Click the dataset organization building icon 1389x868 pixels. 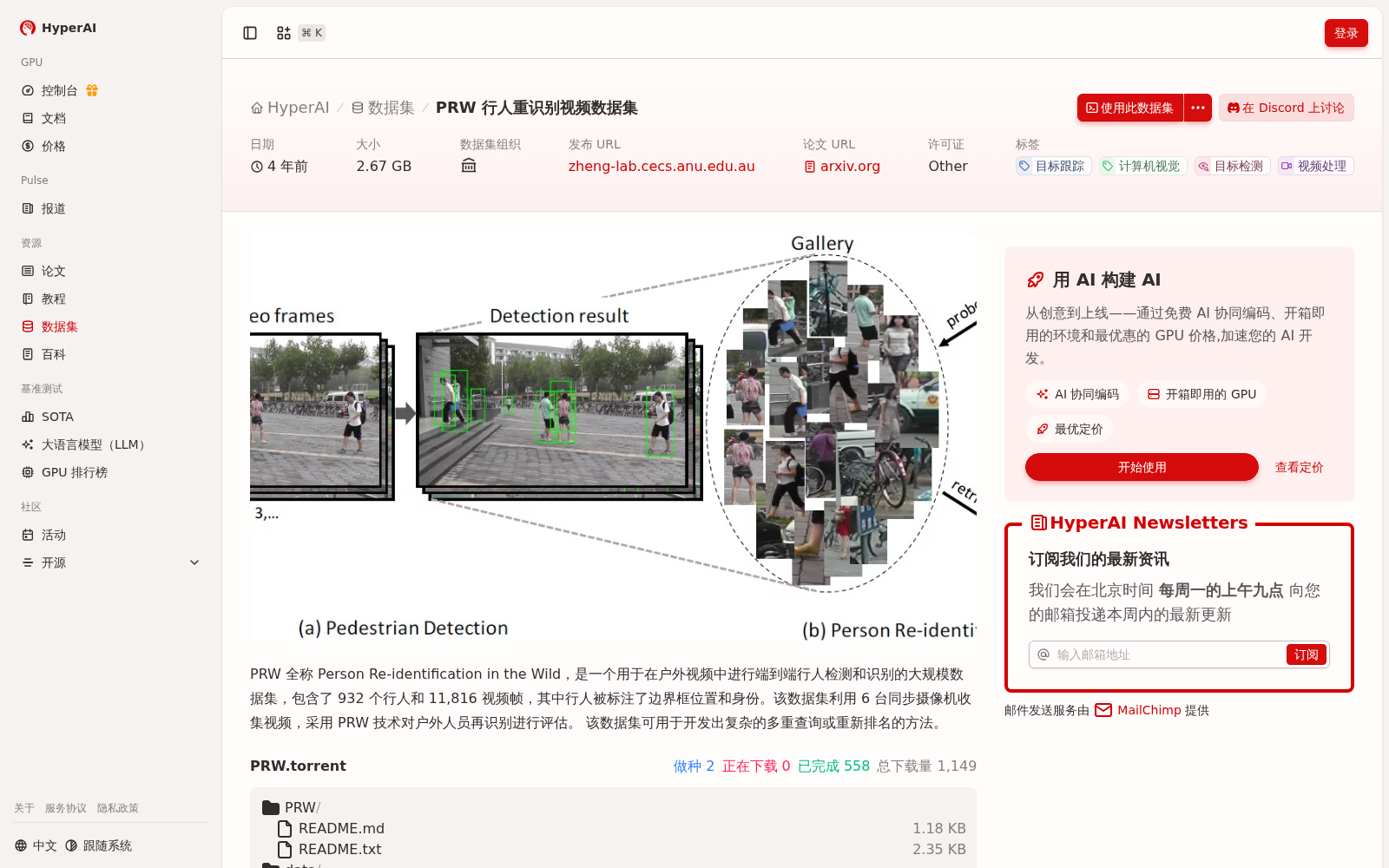click(x=469, y=166)
